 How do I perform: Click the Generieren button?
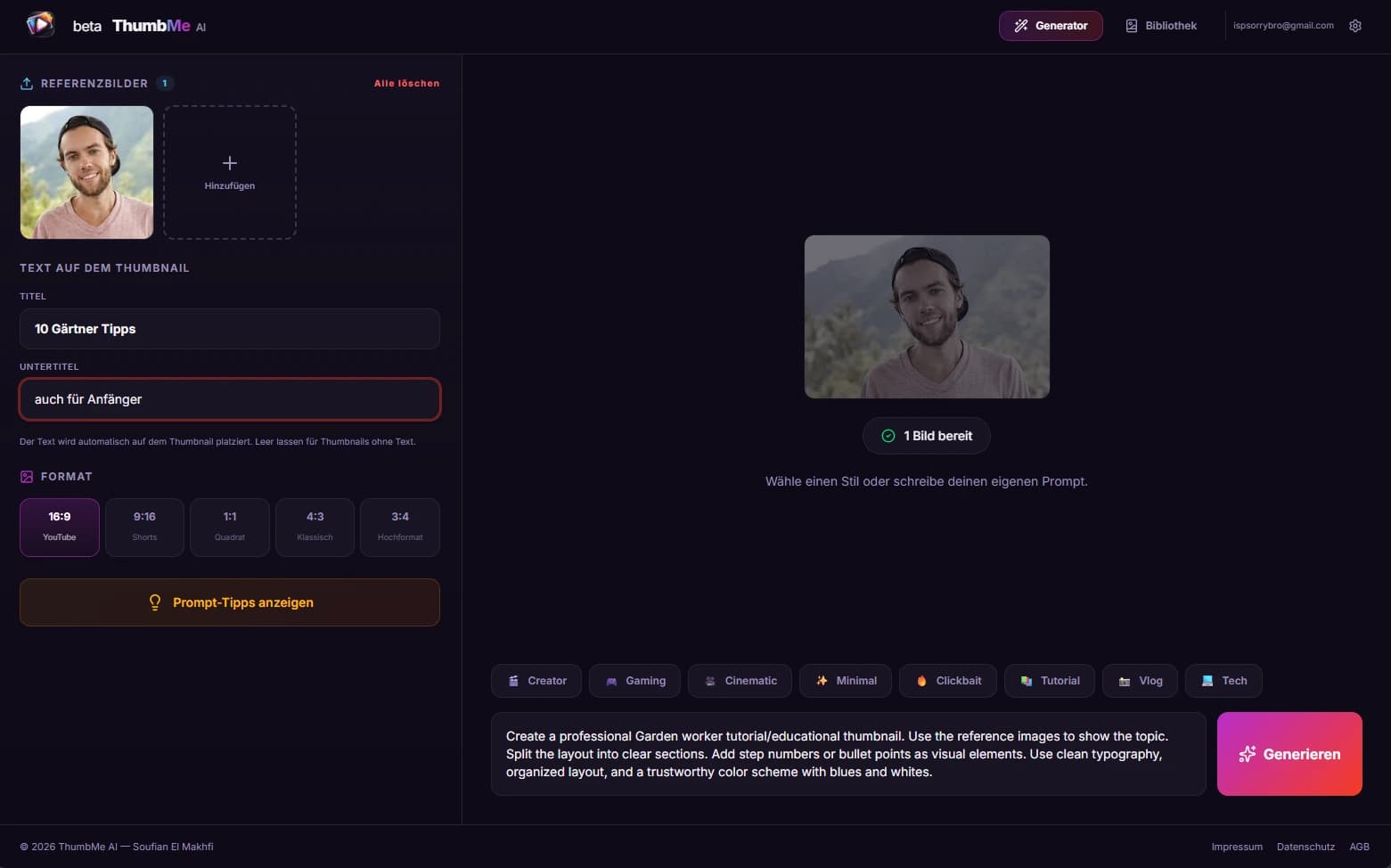[x=1289, y=753]
